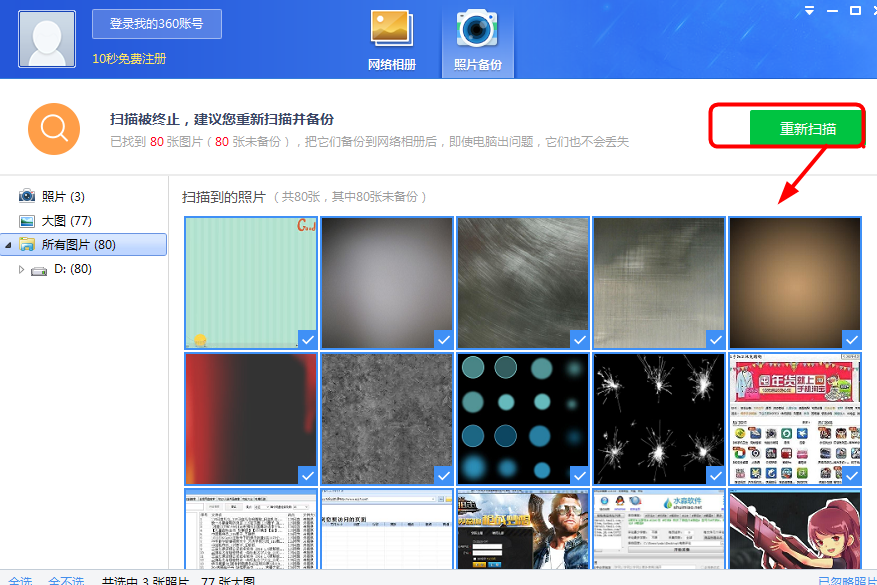Select the game login poster thumbnail
This screenshot has width=877, height=585.
pyautogui.click(x=523, y=529)
